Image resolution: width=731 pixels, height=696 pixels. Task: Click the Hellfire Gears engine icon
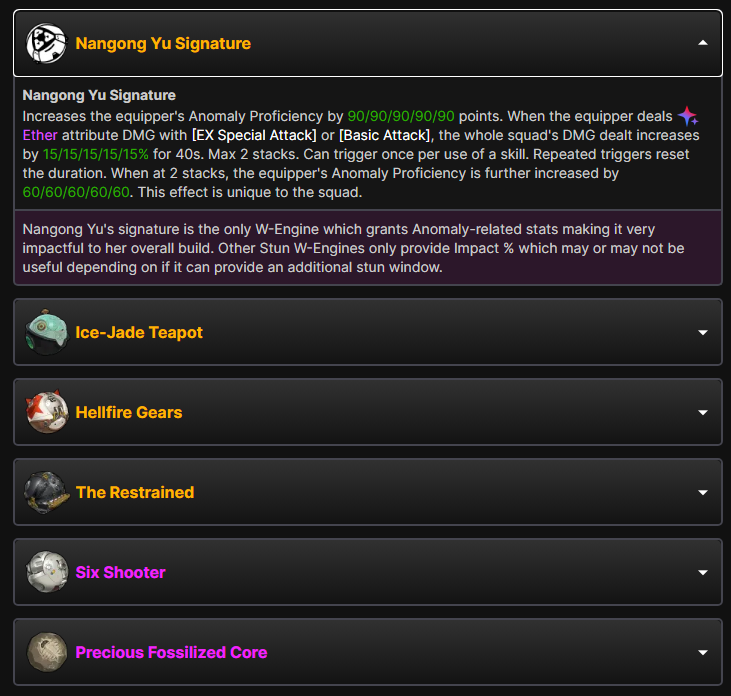(x=46, y=412)
